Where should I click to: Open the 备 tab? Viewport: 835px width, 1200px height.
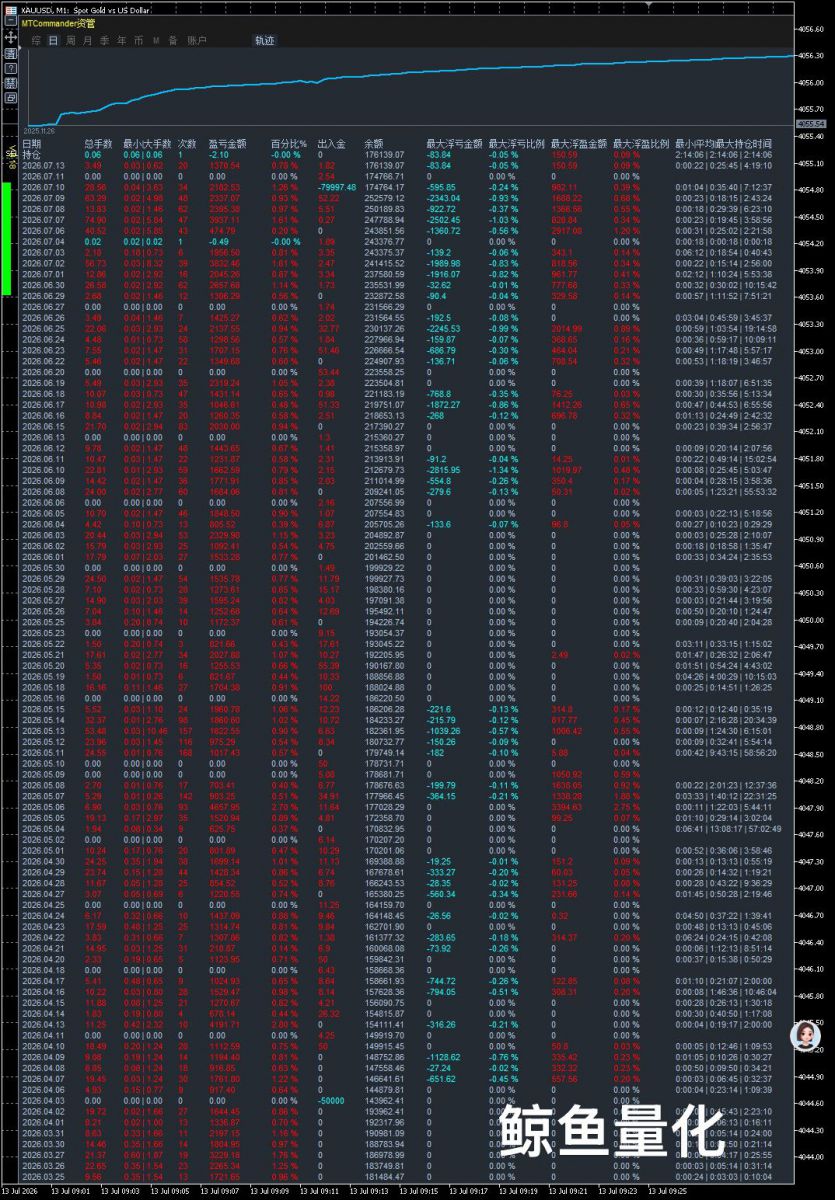[x=173, y=41]
